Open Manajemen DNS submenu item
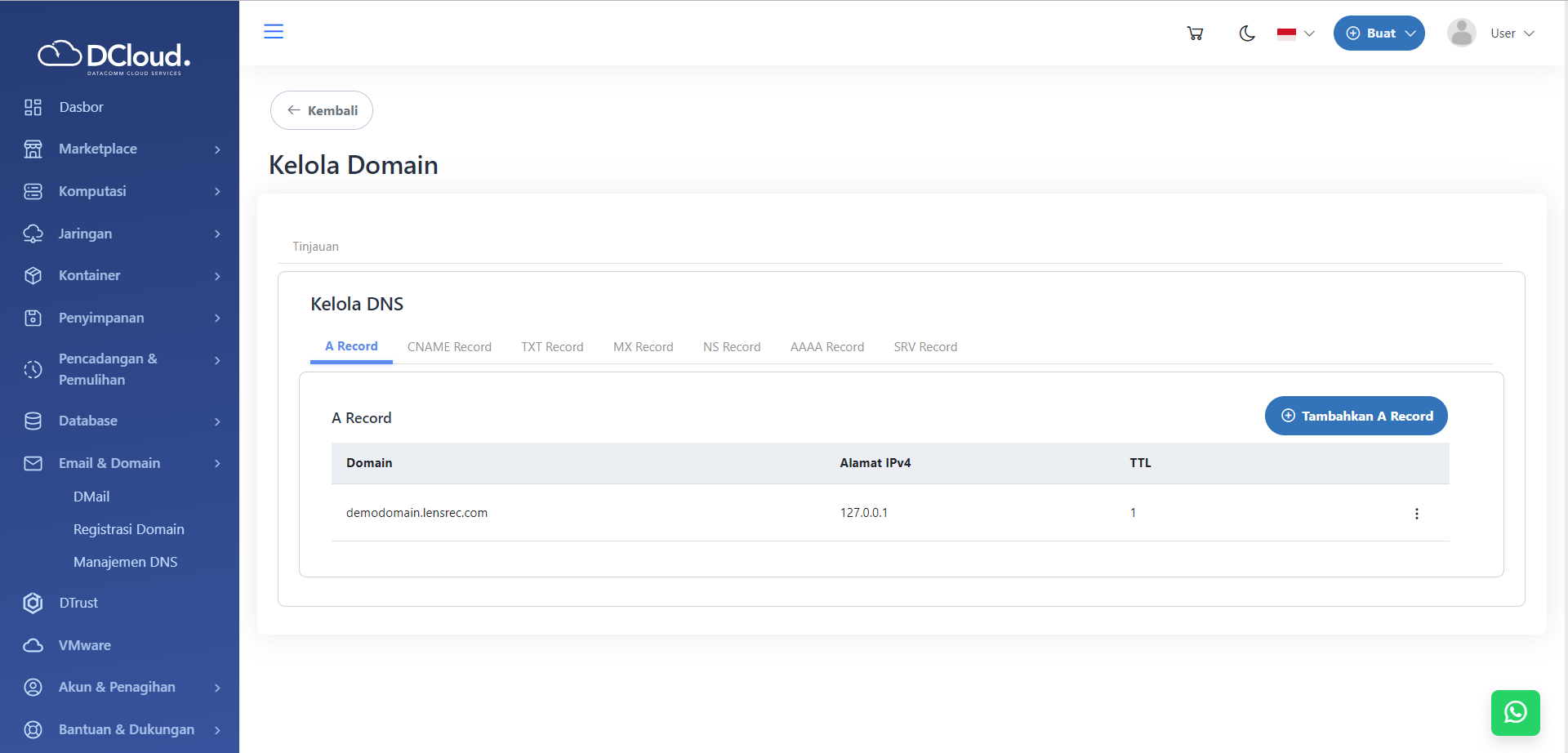Screen dimensions: 1568x753 pyautogui.click(x=125, y=562)
